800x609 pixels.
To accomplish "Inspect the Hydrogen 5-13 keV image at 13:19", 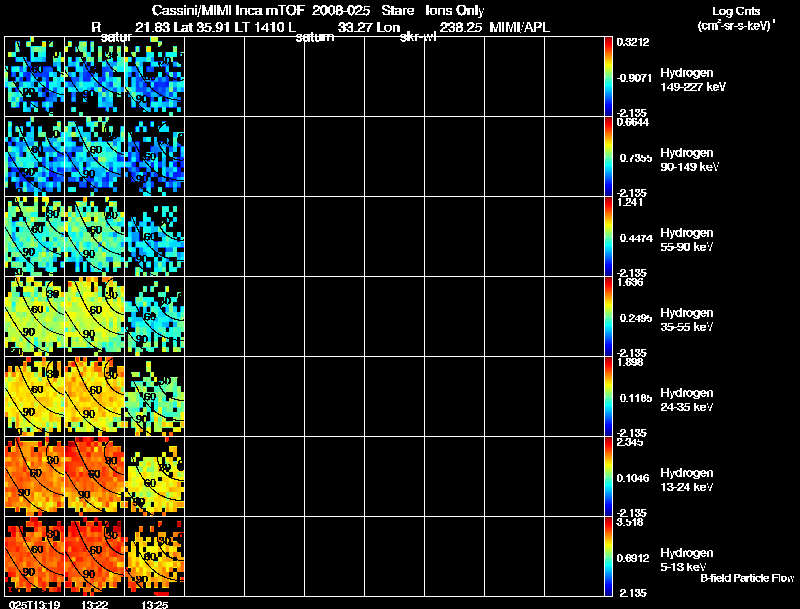I will (x=35, y=557).
